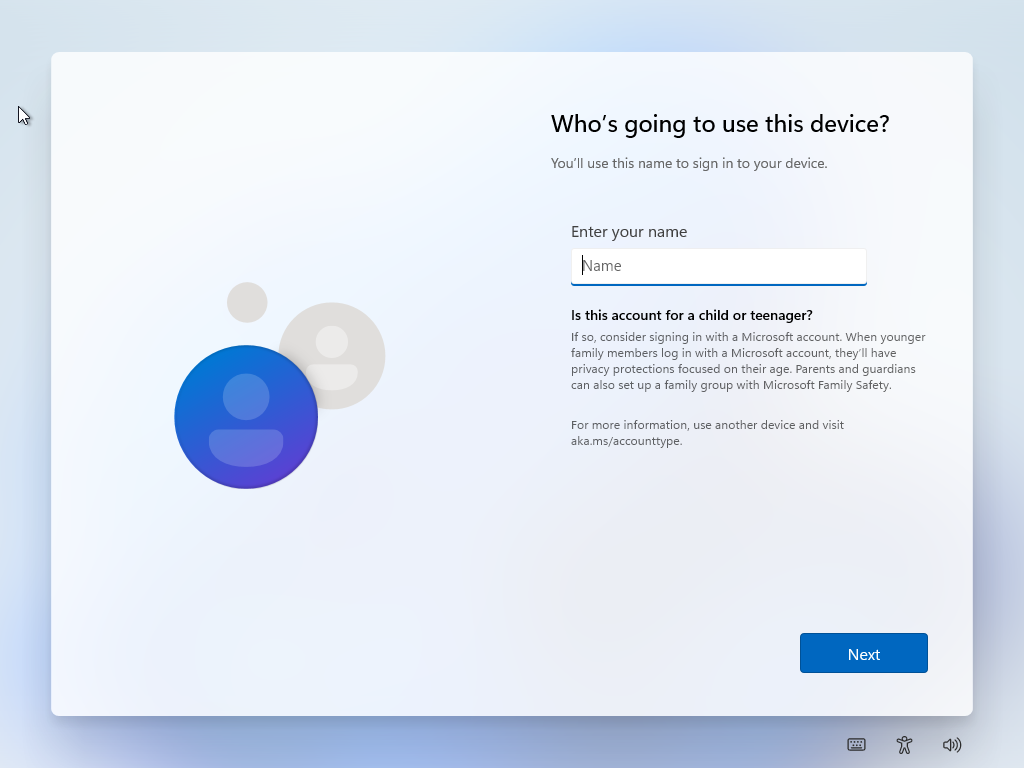Click the silhouette inside the gray avatar
Image resolution: width=1024 pixels, height=768 pixels.
pos(333,358)
